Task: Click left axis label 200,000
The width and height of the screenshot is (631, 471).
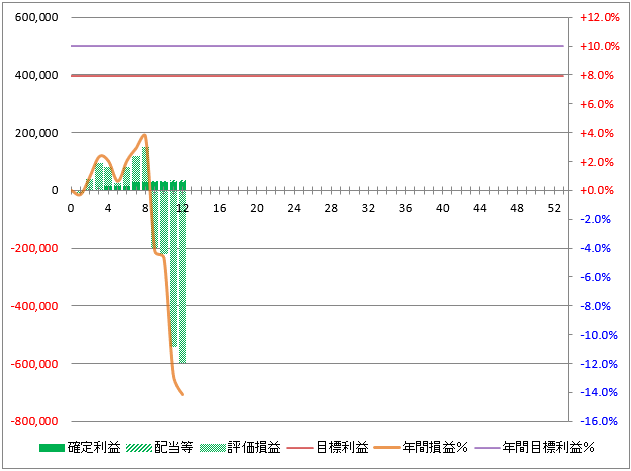Action: tap(36, 133)
